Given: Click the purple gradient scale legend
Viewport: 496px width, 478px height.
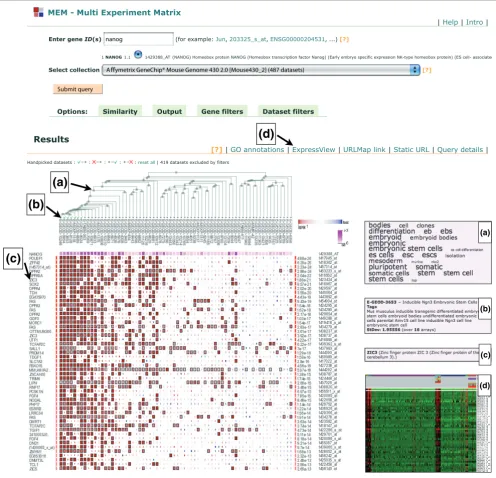Looking at the screenshot, I should [x=340, y=236].
